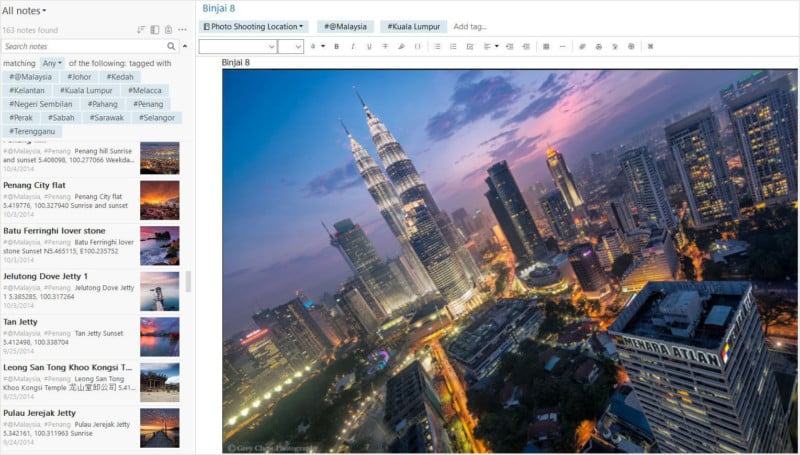
Task: Apply numbered list
Action: pyautogui.click(x=453, y=46)
